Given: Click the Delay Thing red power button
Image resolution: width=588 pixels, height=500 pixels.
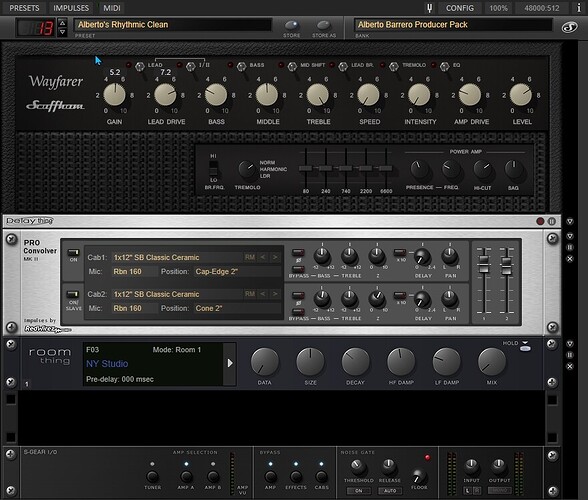Looking at the screenshot, I should [x=540, y=221].
